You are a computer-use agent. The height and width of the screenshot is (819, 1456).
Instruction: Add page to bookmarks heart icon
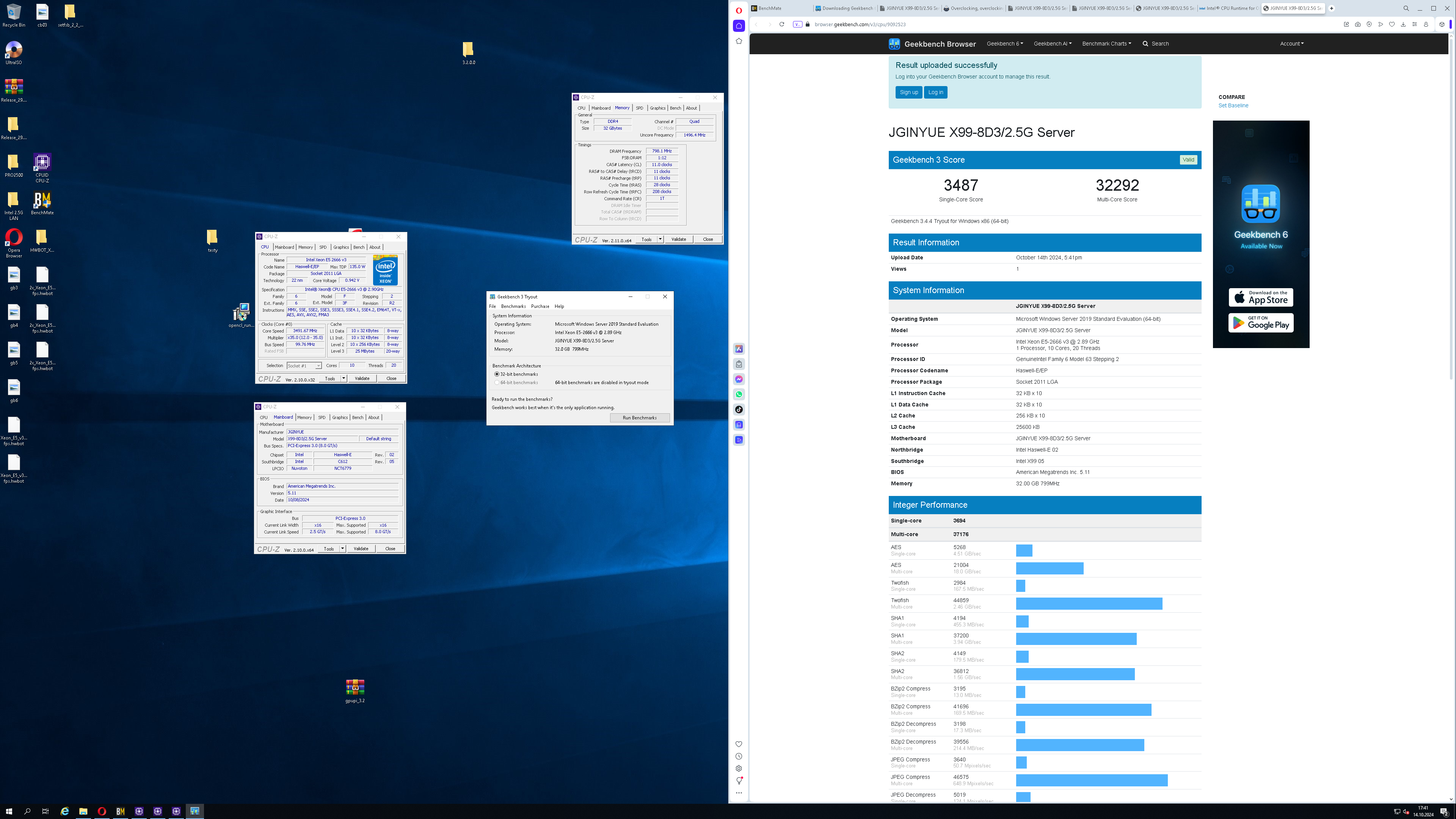[x=1392, y=24]
